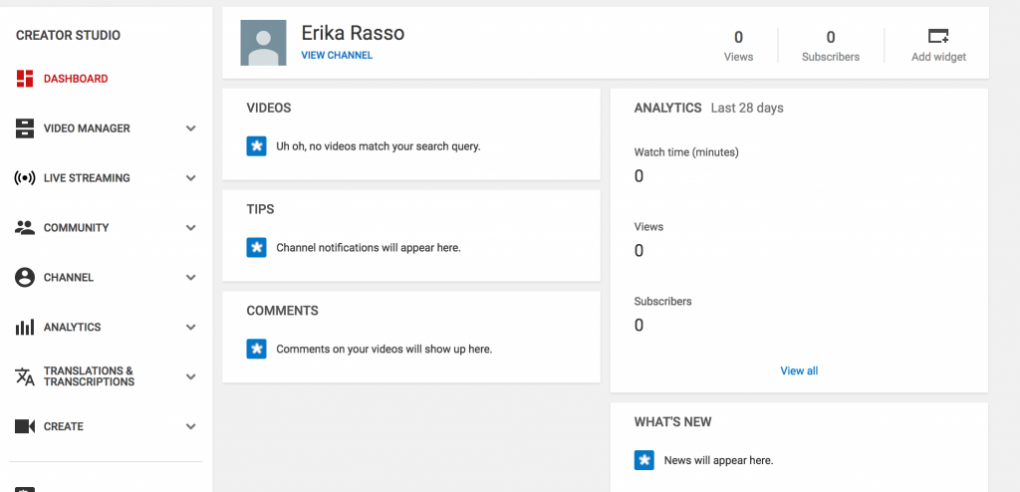The height and width of the screenshot is (492, 1020).
Task: Expand the Create section chevron
Action: coord(191,427)
